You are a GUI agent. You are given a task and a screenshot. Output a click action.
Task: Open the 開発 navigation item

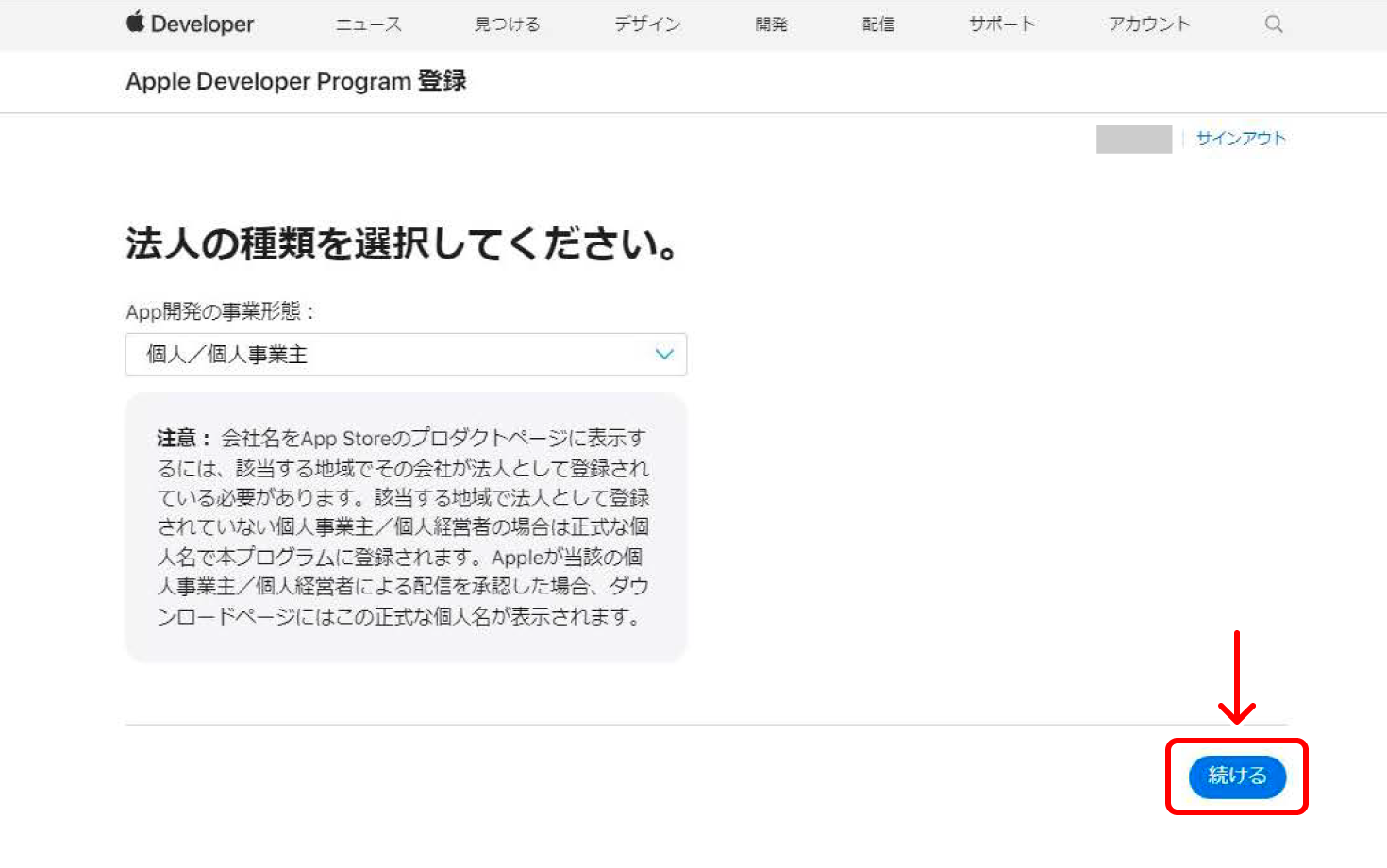click(x=771, y=25)
